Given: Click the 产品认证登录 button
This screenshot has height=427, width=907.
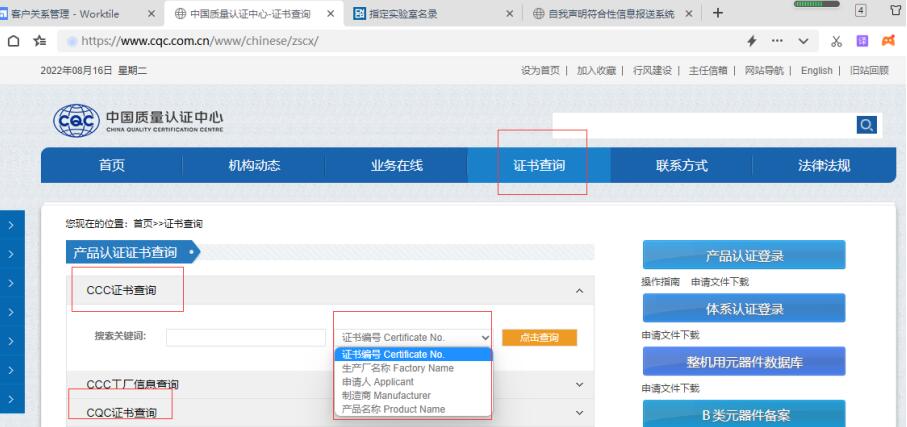Looking at the screenshot, I should 743,256.
